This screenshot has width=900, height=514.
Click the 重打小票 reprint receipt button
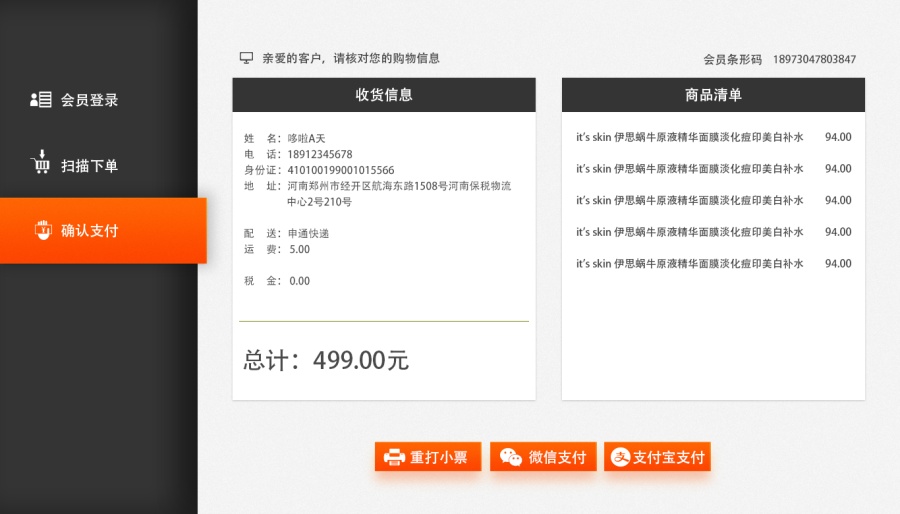(x=428, y=457)
